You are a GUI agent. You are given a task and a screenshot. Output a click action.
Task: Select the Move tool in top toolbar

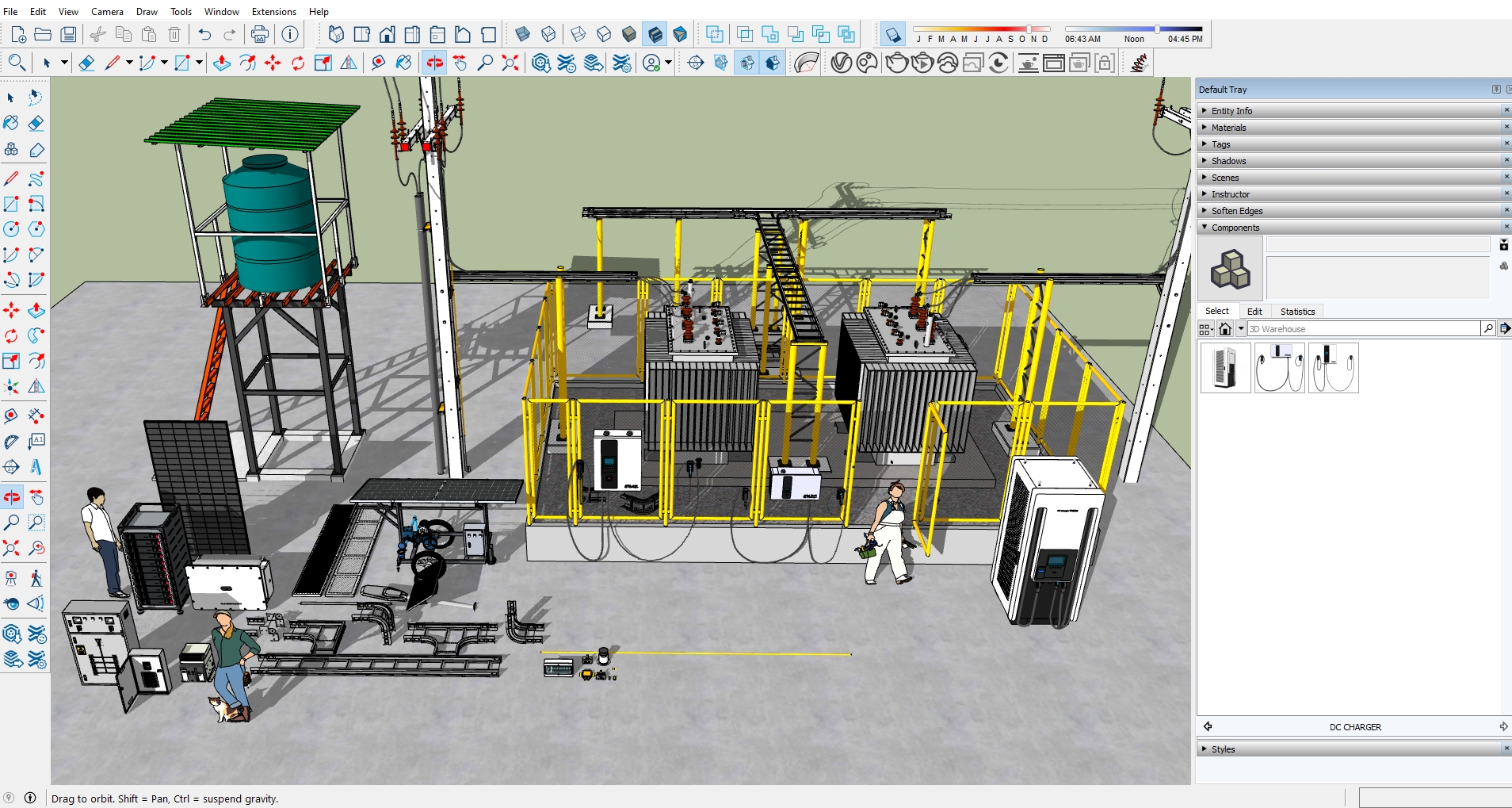273,63
